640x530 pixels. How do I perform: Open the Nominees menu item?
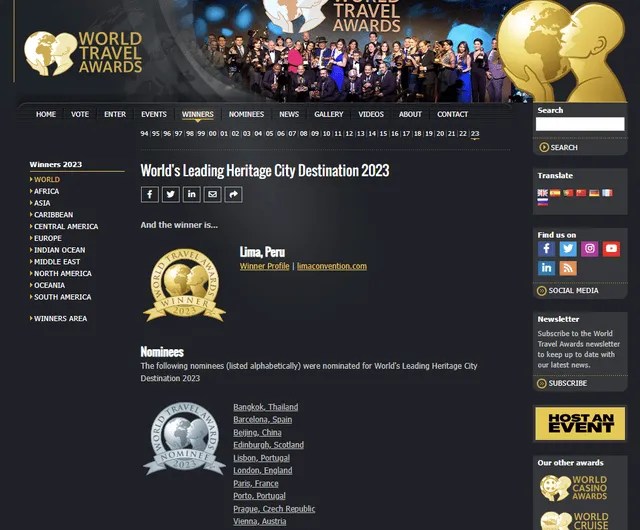pos(246,115)
